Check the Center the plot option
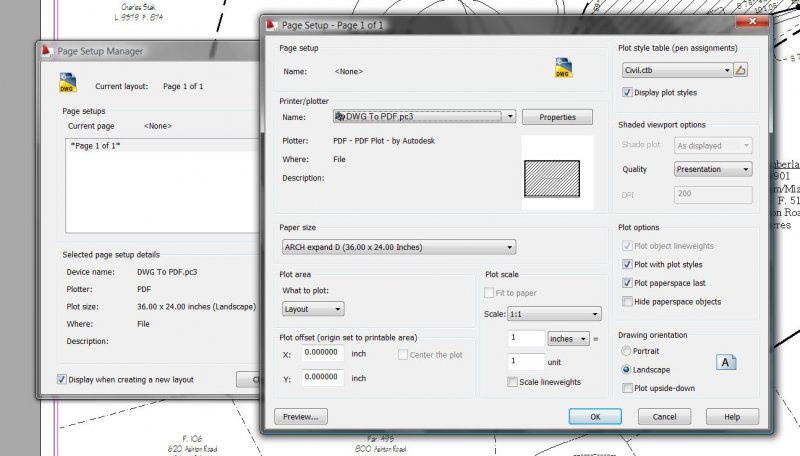 click(x=403, y=354)
